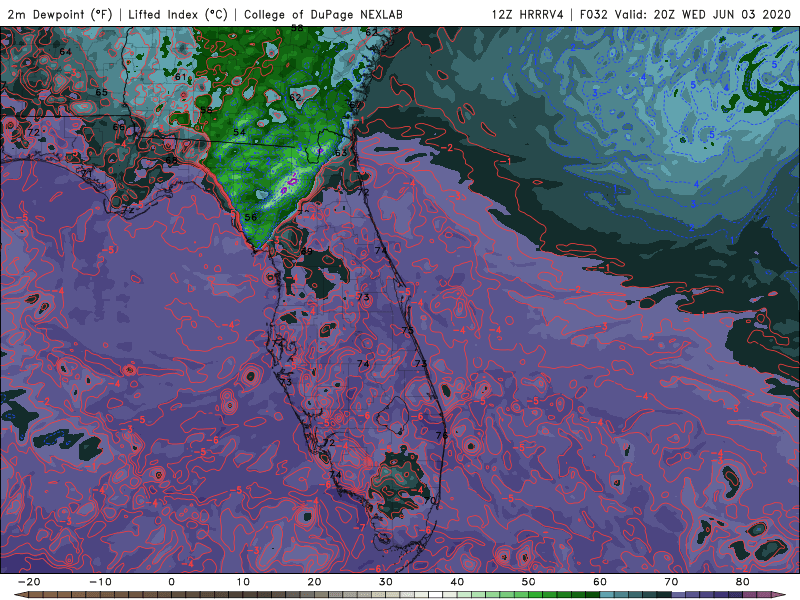Screen dimensions: 800x600
Task: Click the 30 label on the color scale
Action: tap(386, 582)
